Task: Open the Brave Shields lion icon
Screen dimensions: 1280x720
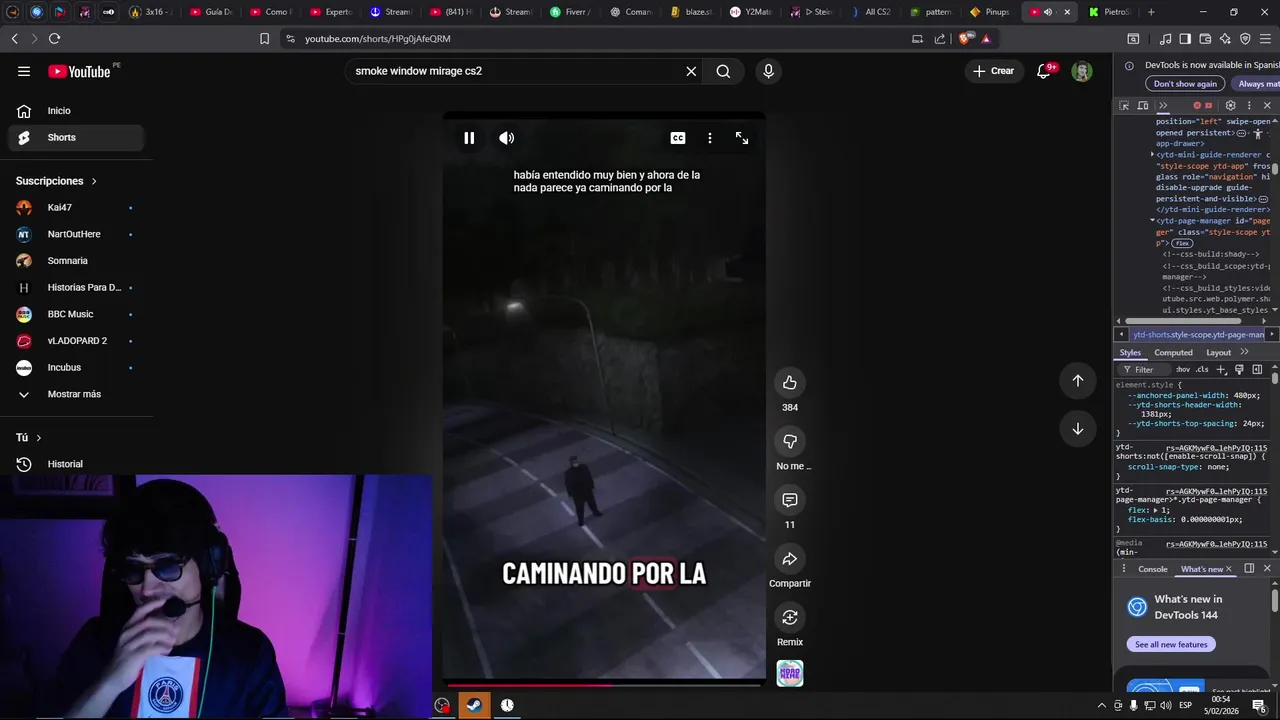Action: click(964, 38)
